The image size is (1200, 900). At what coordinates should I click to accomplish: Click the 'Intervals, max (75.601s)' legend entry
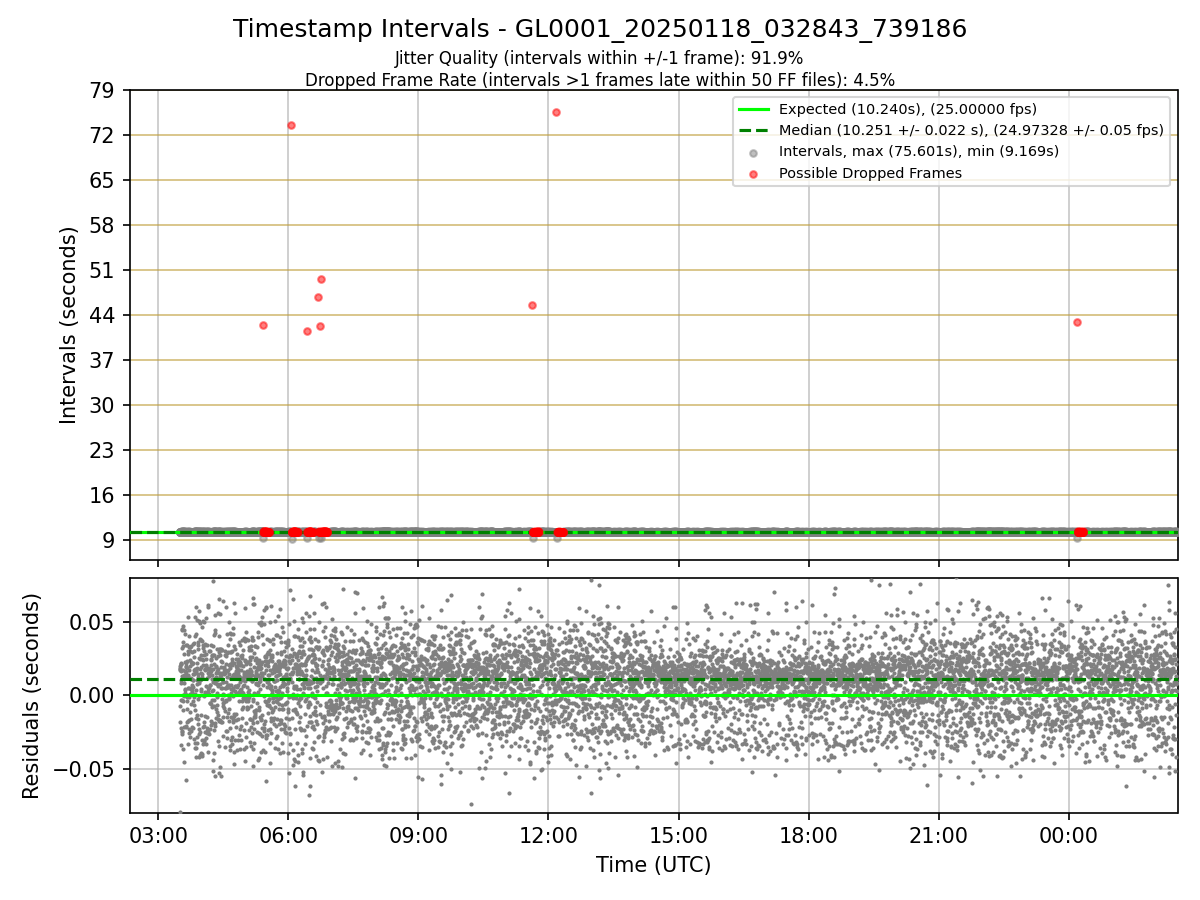pyautogui.click(x=919, y=151)
